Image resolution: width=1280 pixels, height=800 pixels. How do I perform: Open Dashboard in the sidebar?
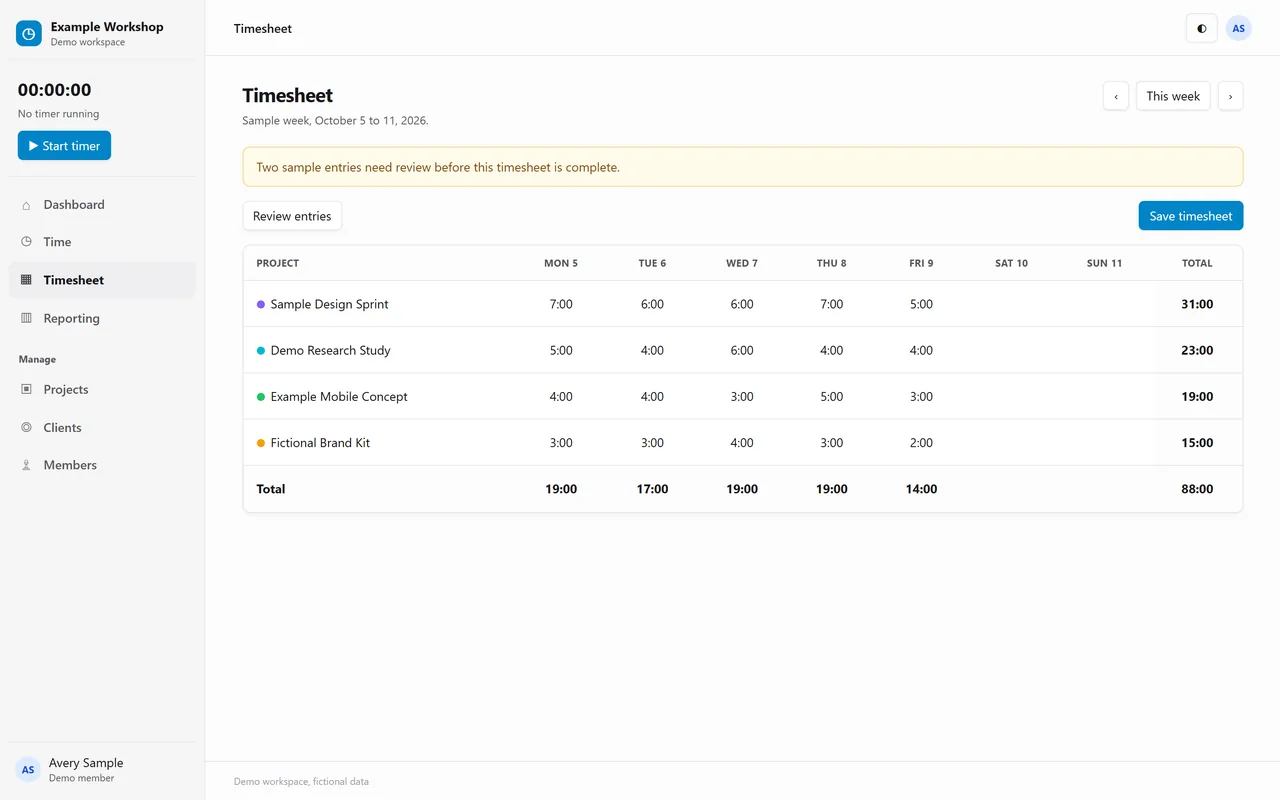pyautogui.click(x=102, y=205)
